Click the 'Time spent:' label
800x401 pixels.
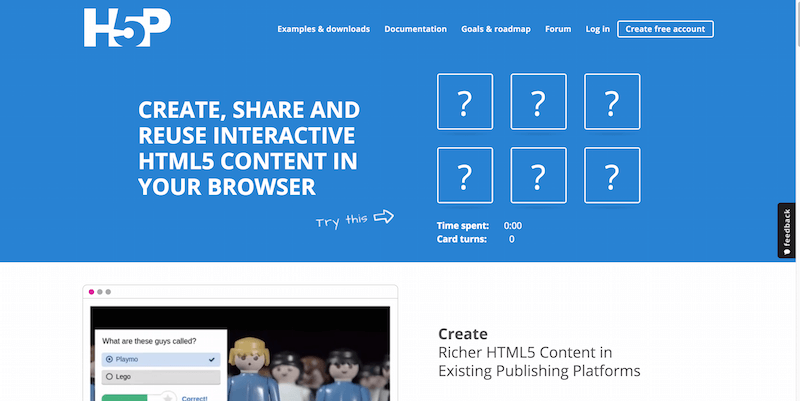point(462,225)
